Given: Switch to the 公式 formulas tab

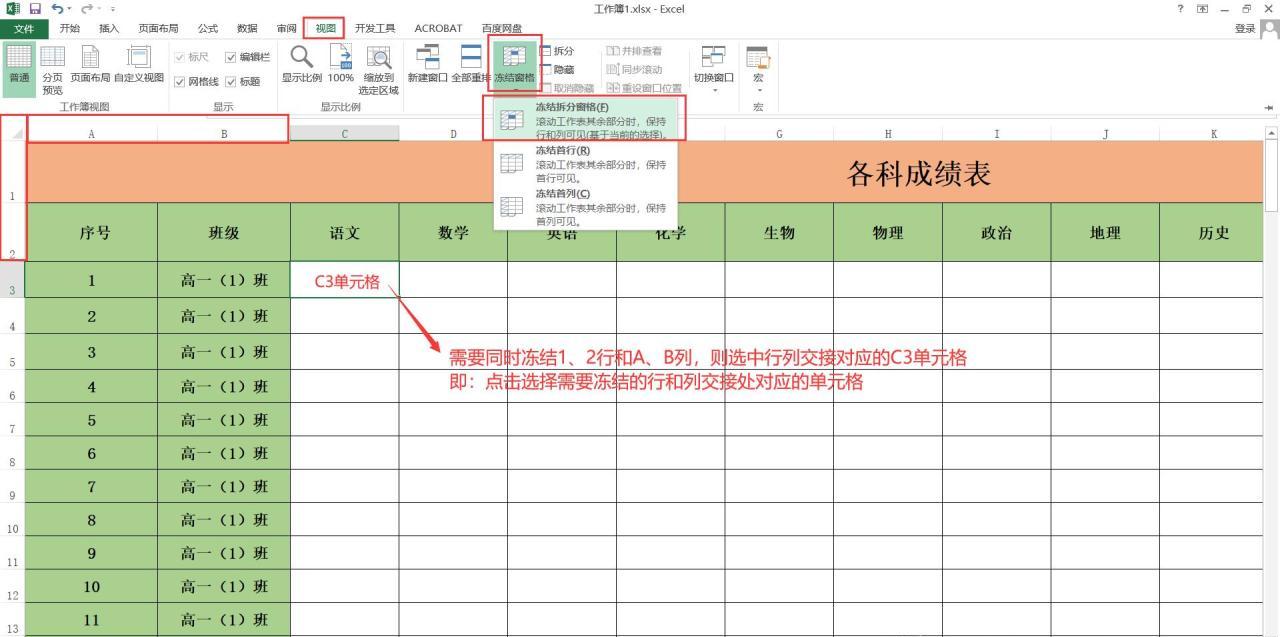Looking at the screenshot, I should [208, 28].
